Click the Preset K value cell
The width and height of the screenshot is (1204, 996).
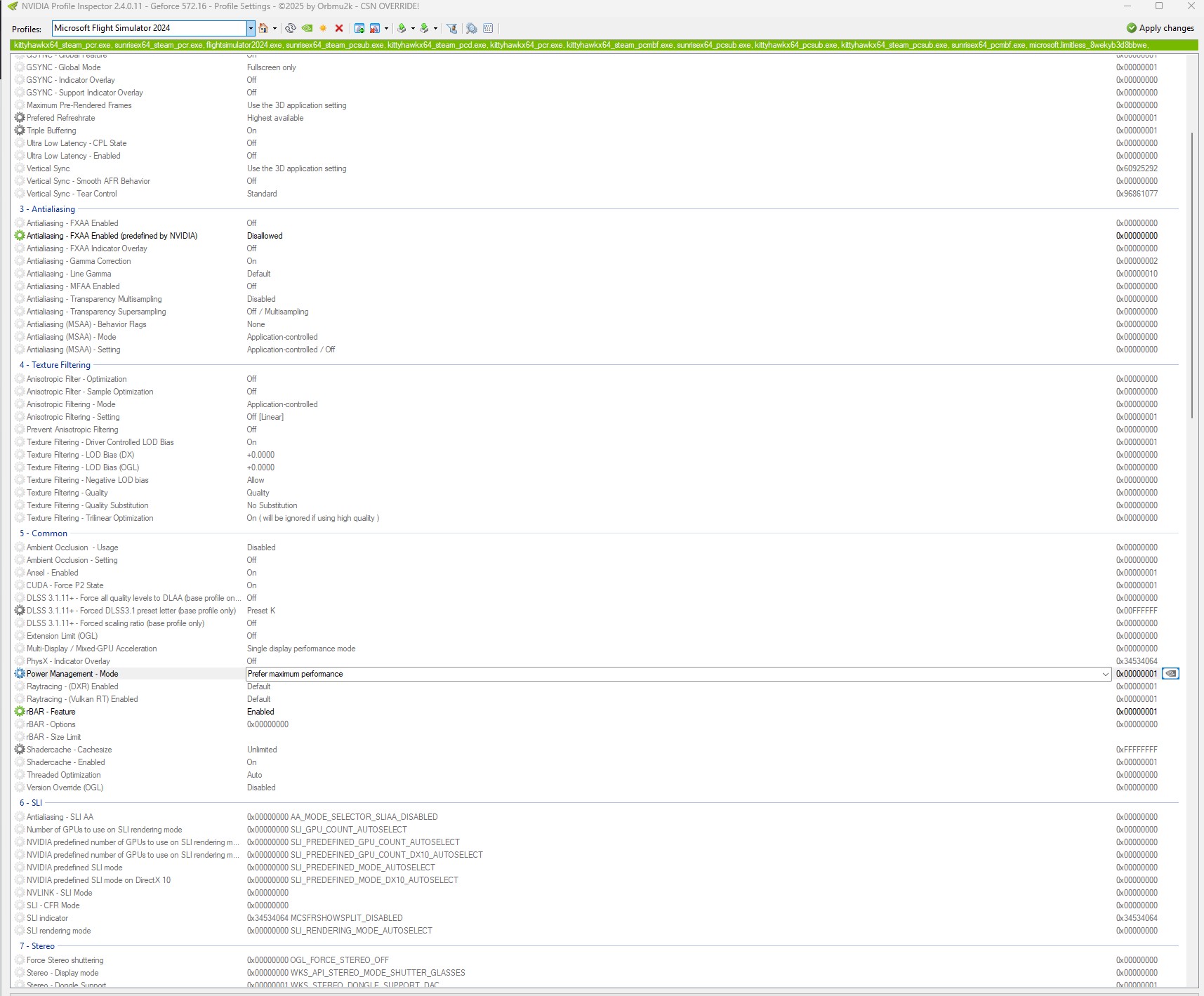(261, 611)
